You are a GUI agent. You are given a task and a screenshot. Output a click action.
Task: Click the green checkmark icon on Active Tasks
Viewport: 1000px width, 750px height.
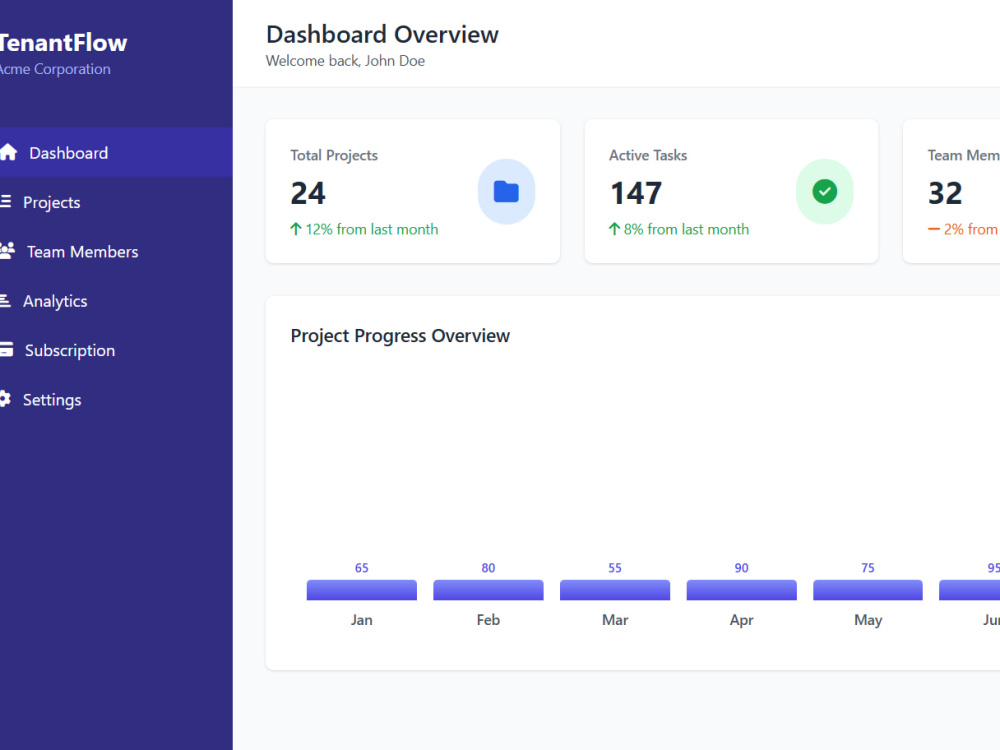click(x=825, y=191)
